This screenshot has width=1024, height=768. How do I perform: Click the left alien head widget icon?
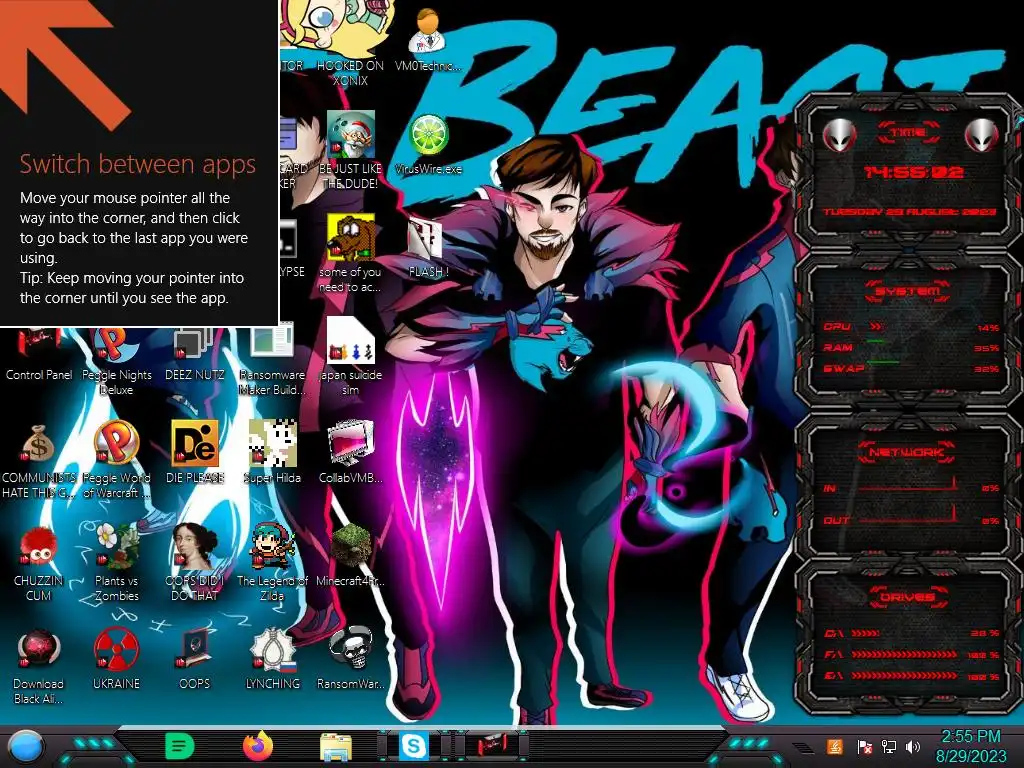click(839, 136)
